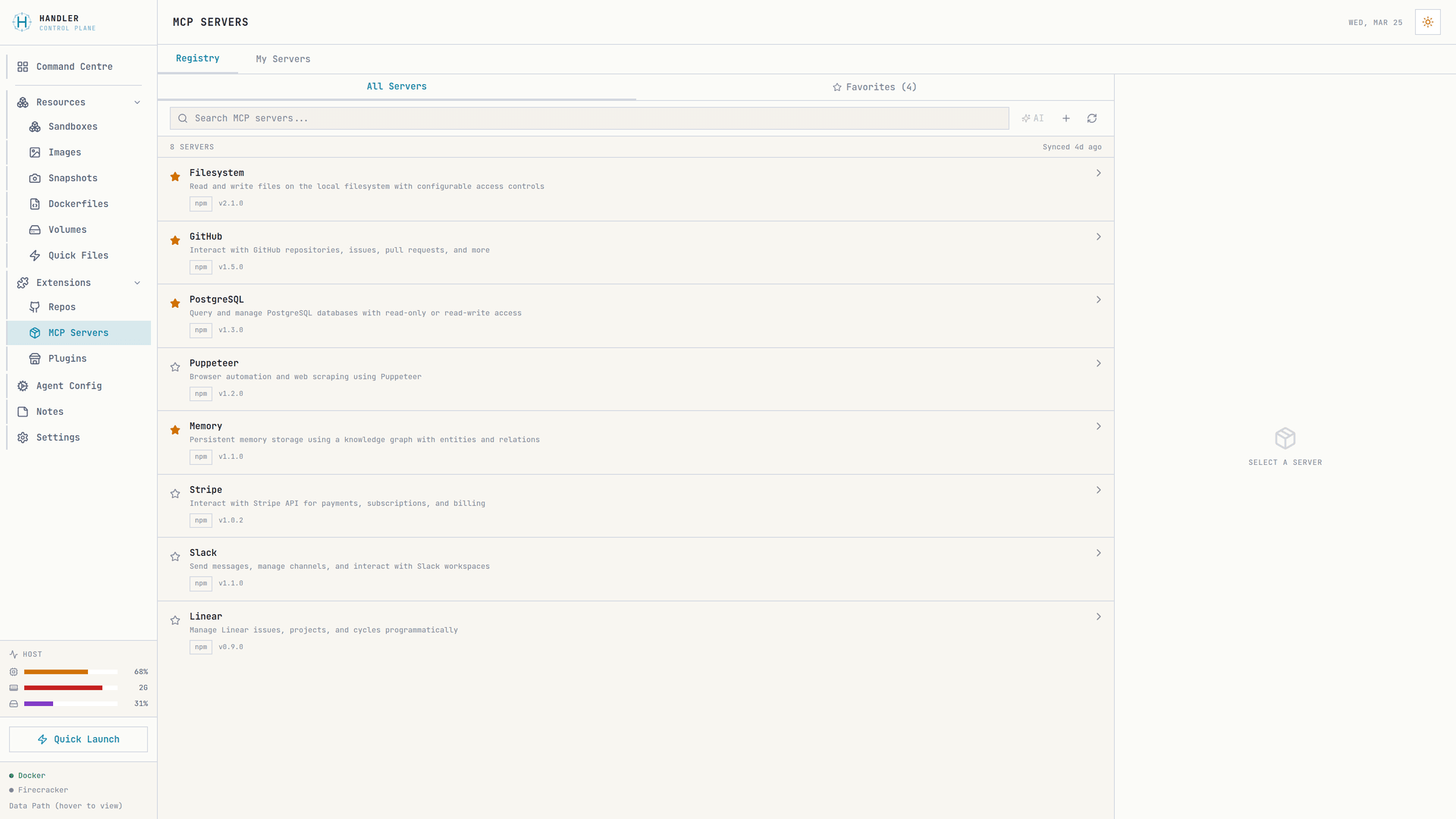Expand the Stripe server details chevron
The image size is (1456, 819).
1098,490
